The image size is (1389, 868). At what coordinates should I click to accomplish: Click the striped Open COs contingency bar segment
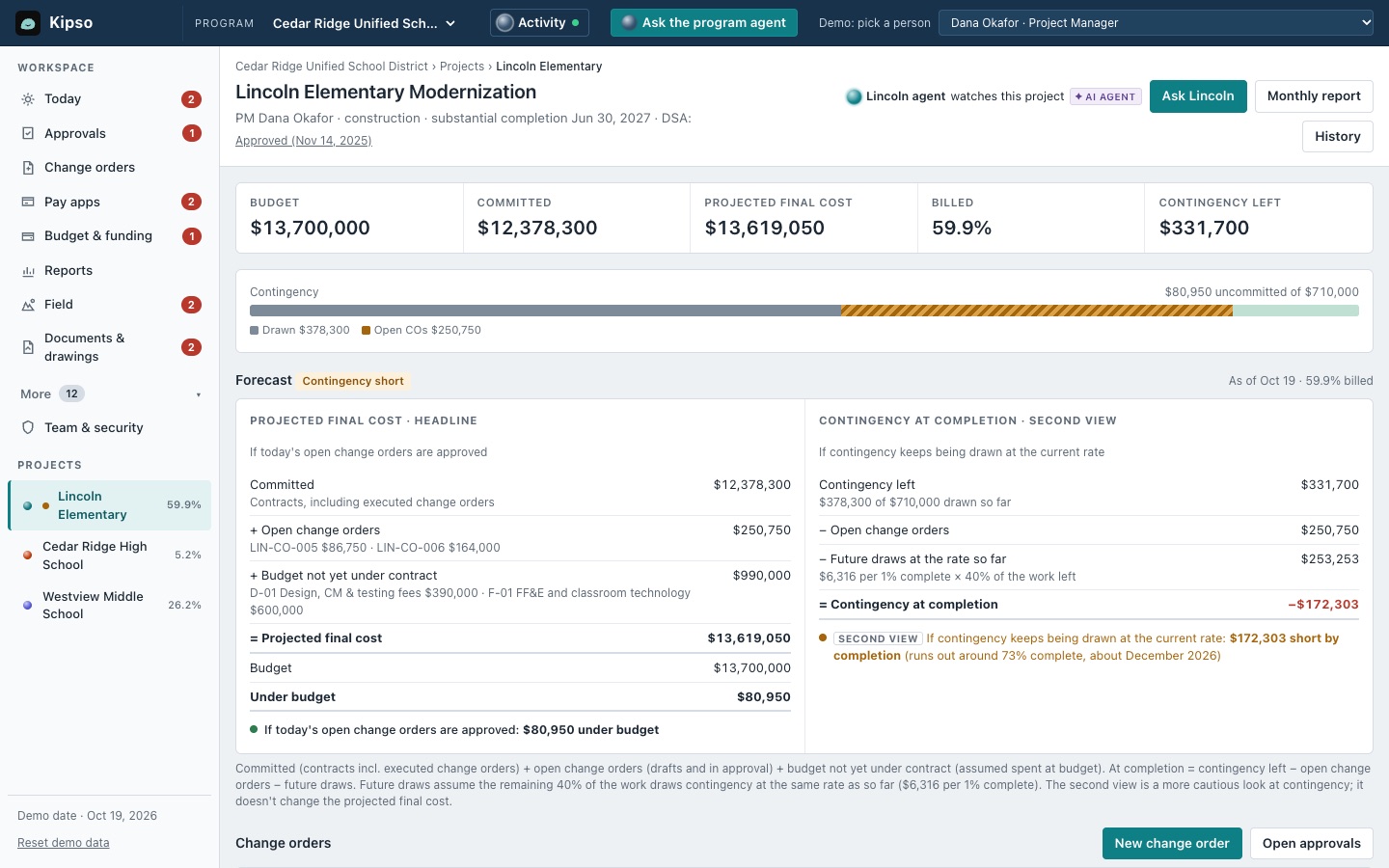(1037, 311)
